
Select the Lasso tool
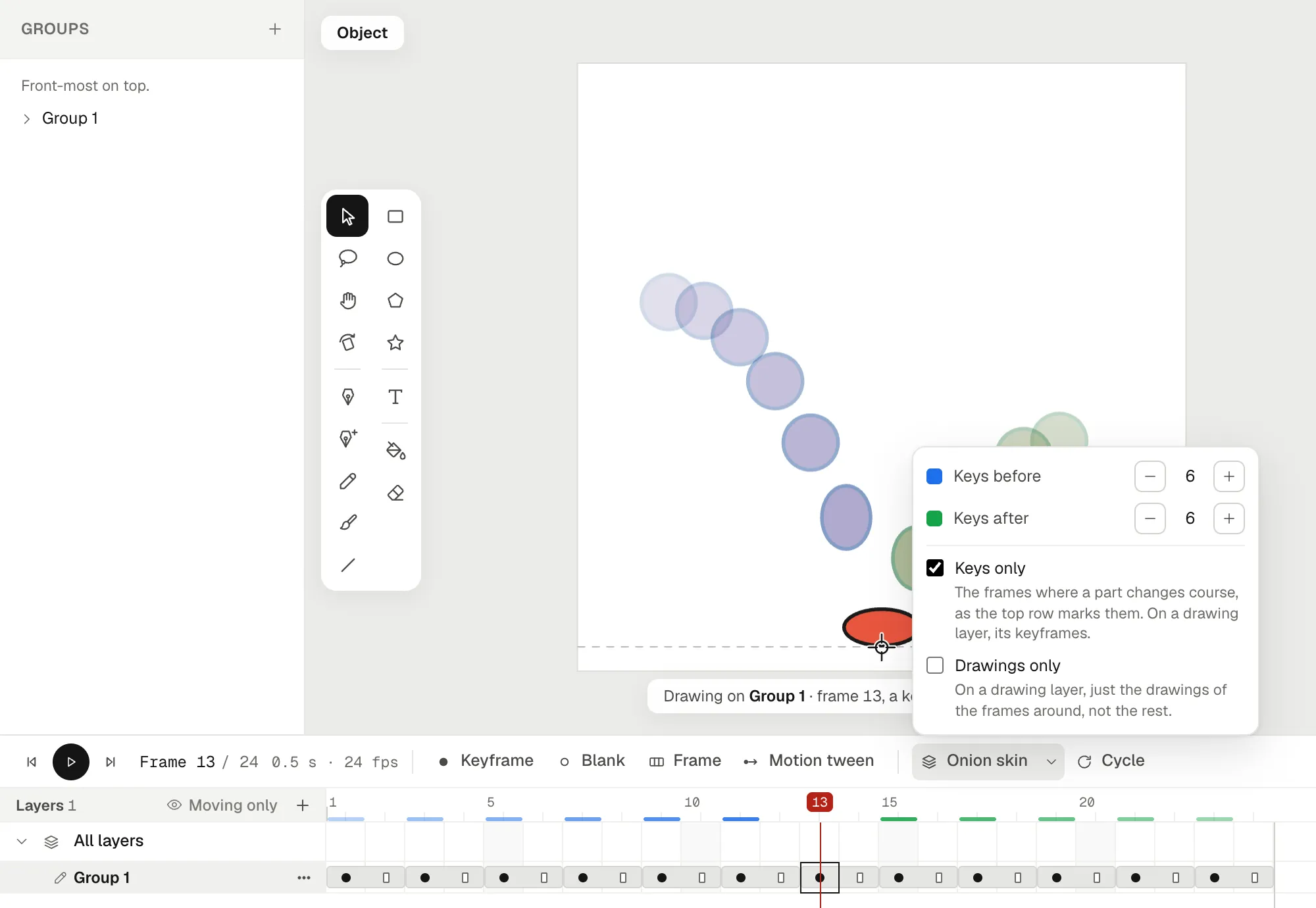[347, 259]
